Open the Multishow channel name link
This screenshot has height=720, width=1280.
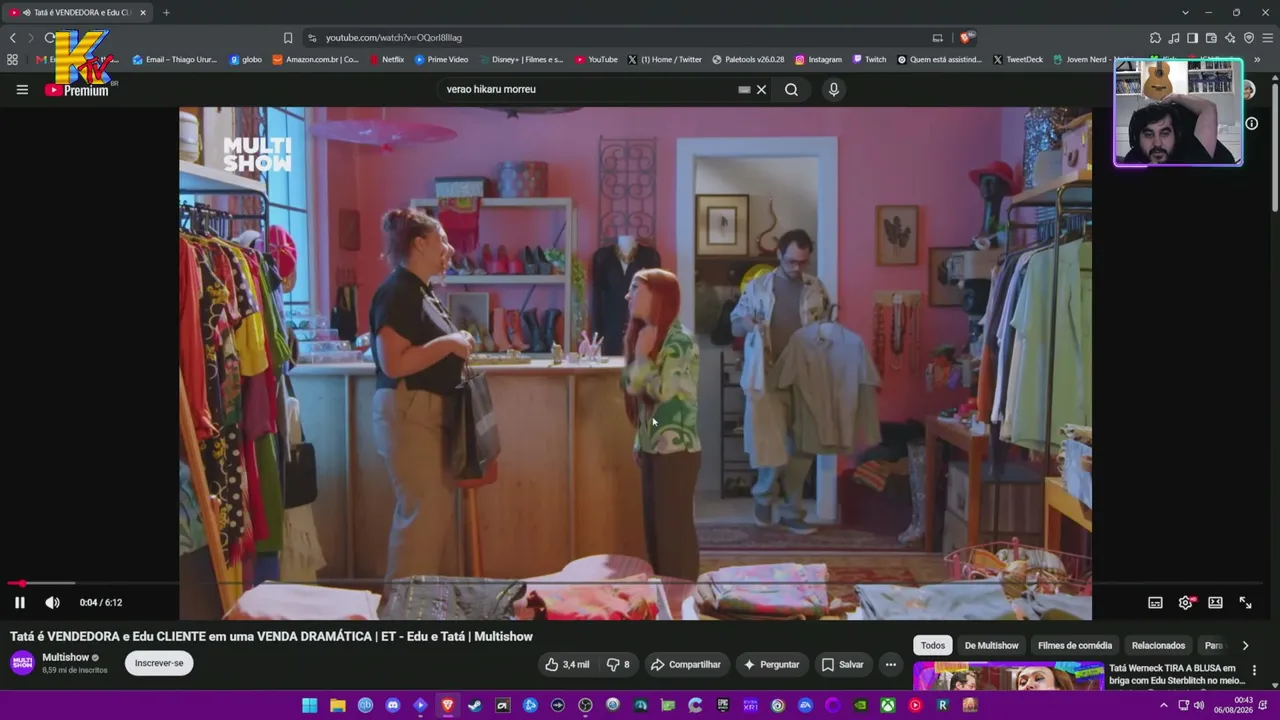click(66, 657)
